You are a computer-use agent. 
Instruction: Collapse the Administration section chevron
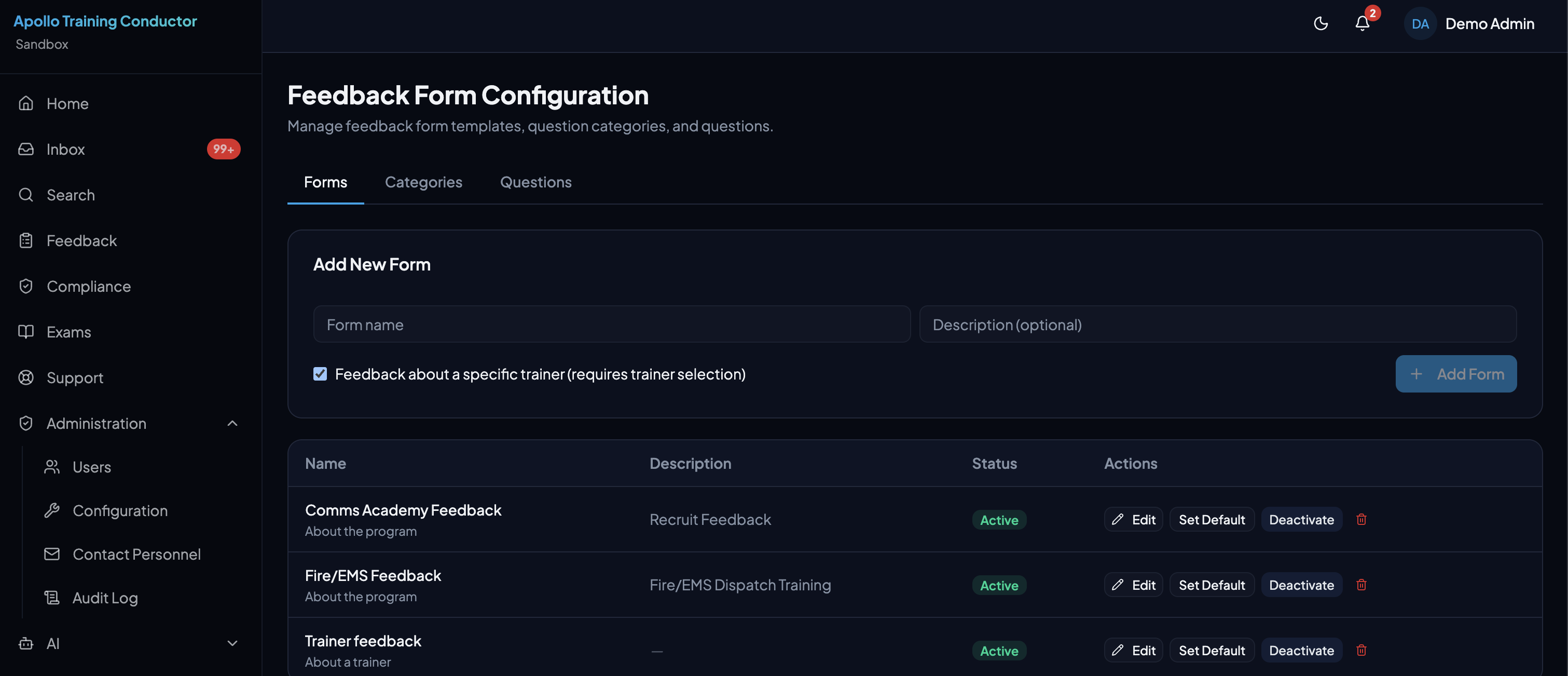pos(232,423)
